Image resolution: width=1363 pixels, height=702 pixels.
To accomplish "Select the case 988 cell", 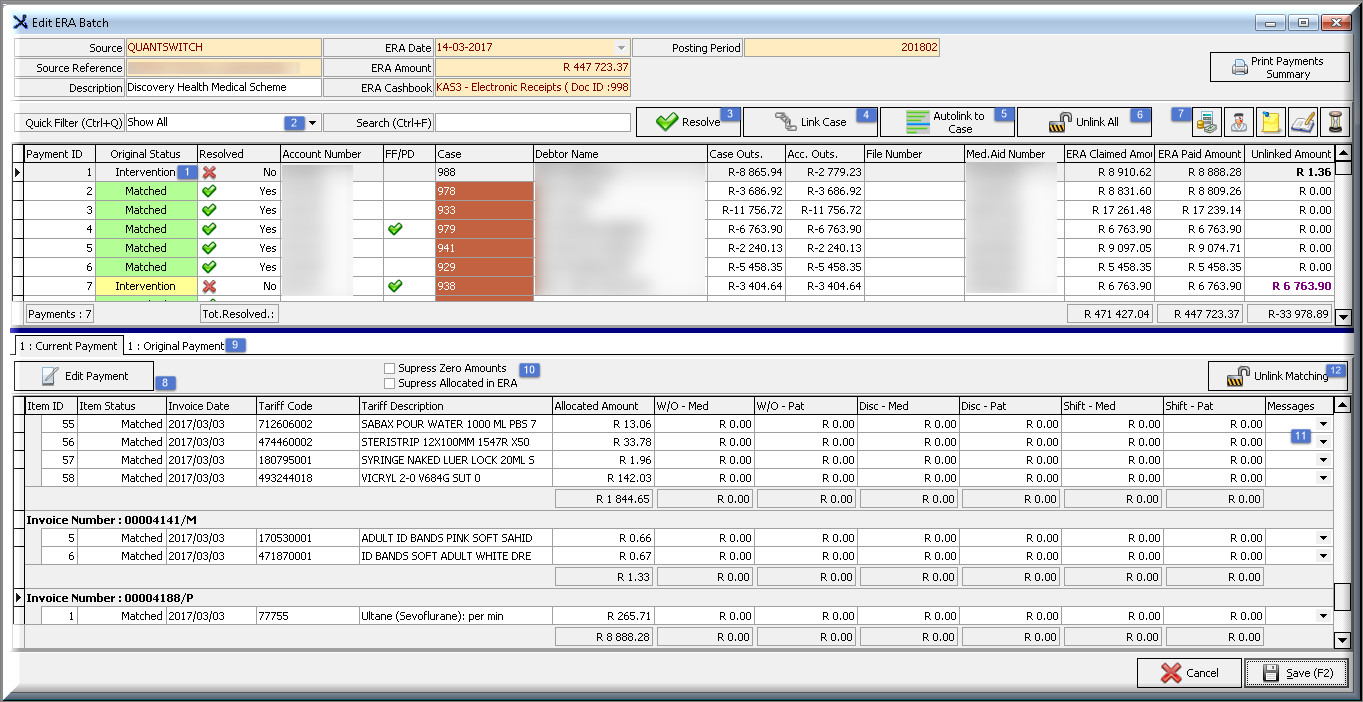I will (484, 172).
